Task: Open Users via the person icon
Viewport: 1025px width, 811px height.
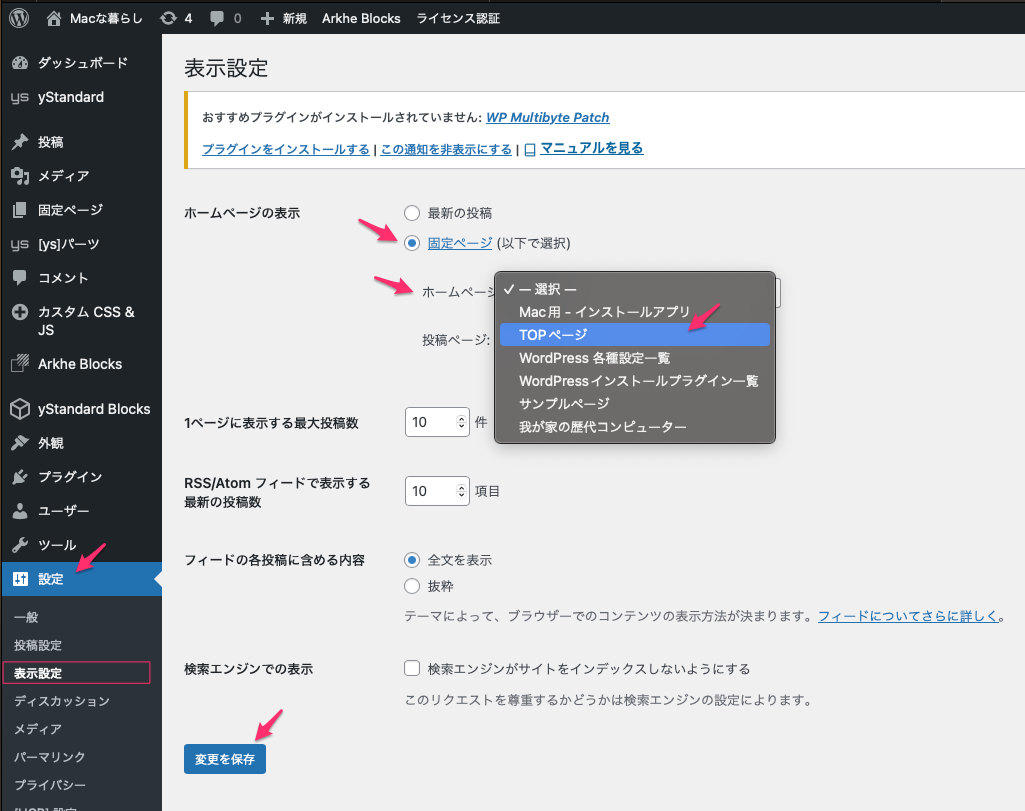Action: tap(19, 511)
